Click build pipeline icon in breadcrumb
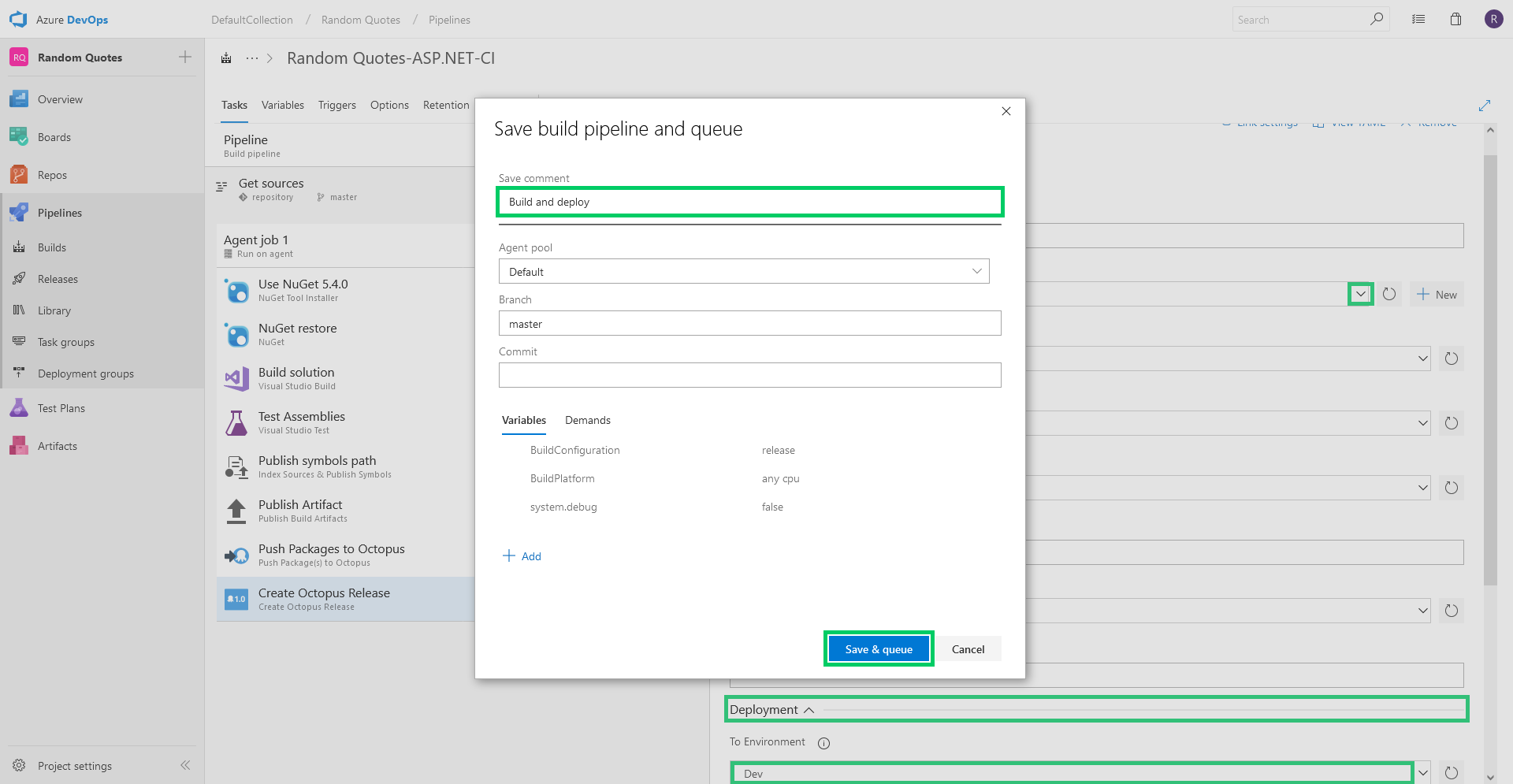Image resolution: width=1513 pixels, height=784 pixels. pos(226,58)
